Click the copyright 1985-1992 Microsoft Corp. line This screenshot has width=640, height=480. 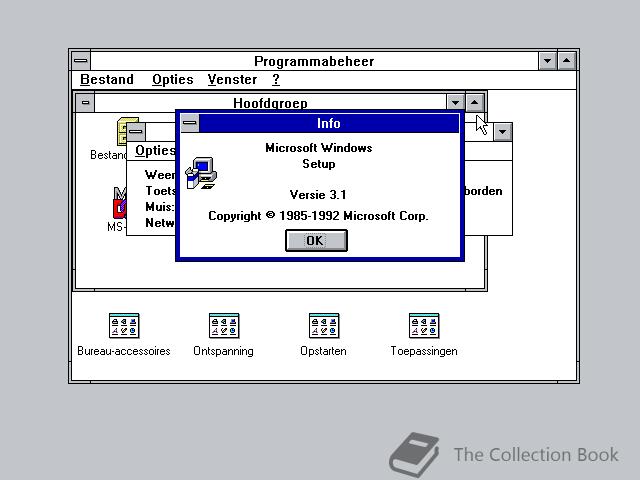(x=318, y=216)
